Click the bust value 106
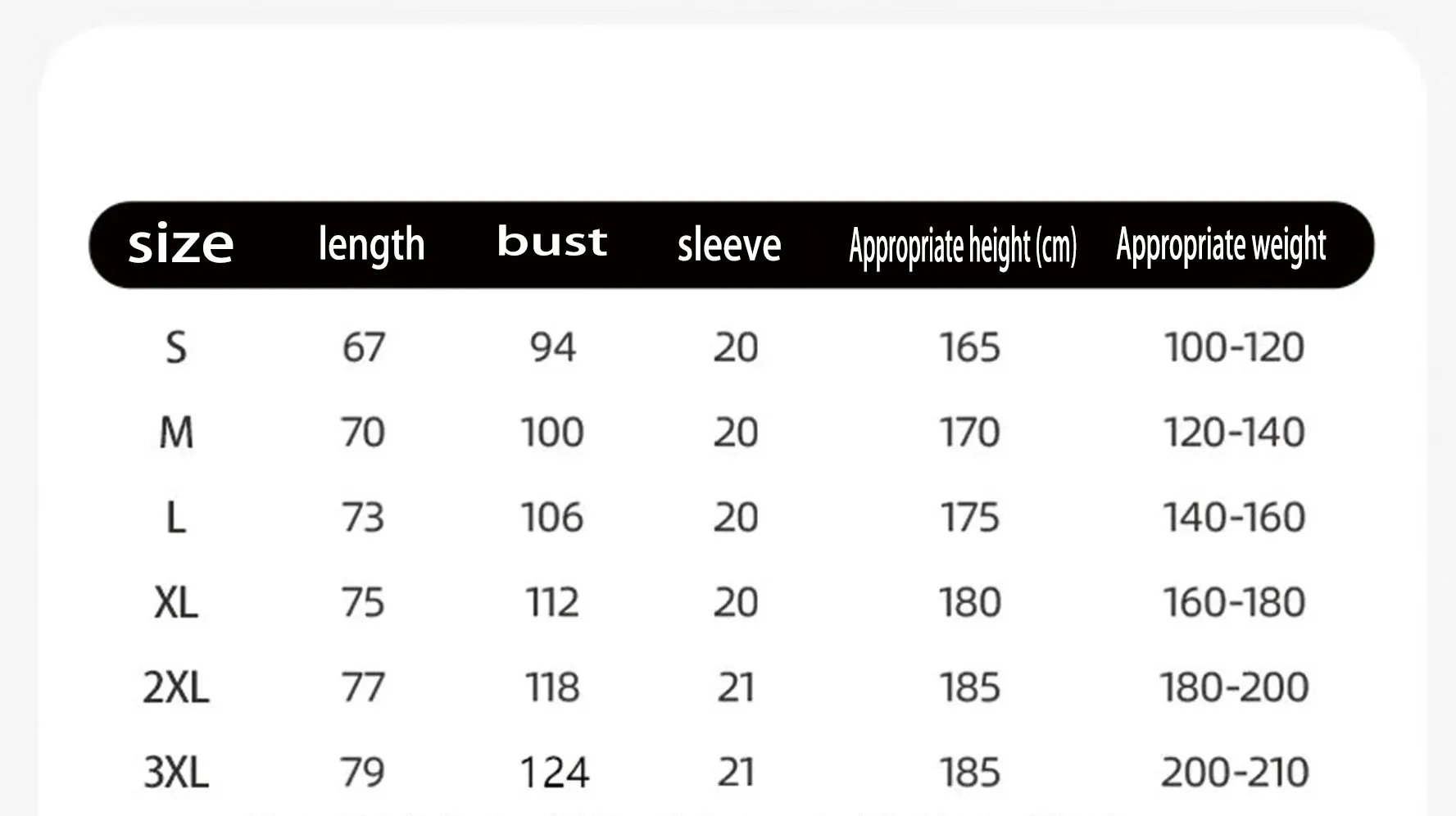 (x=552, y=518)
